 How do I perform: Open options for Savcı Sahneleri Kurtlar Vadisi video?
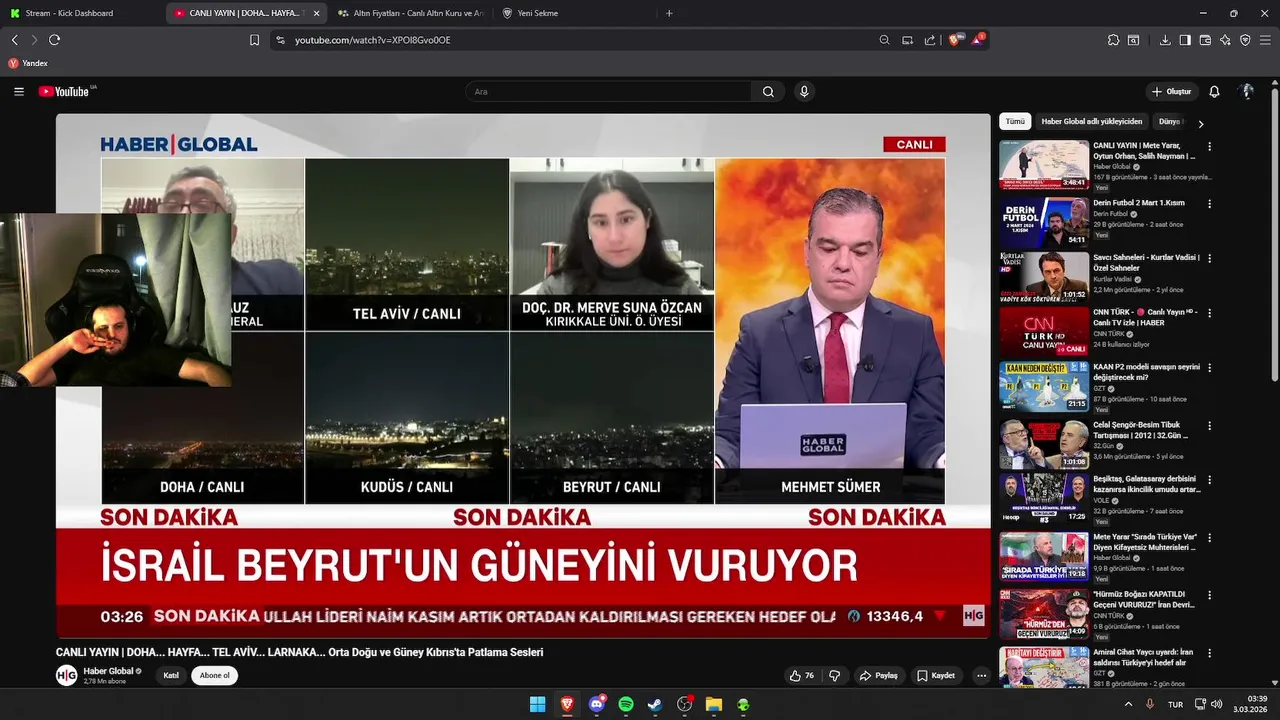1209,258
